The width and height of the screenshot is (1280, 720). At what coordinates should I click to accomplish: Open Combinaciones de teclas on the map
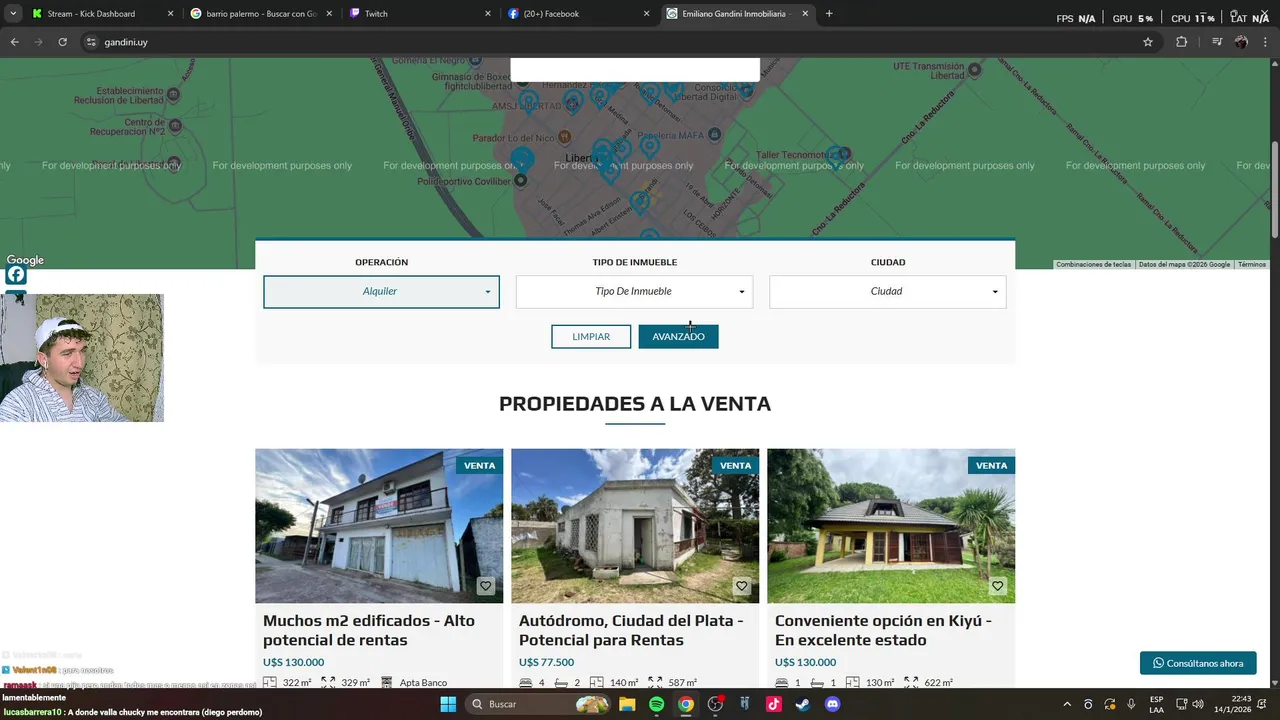[x=1094, y=265]
